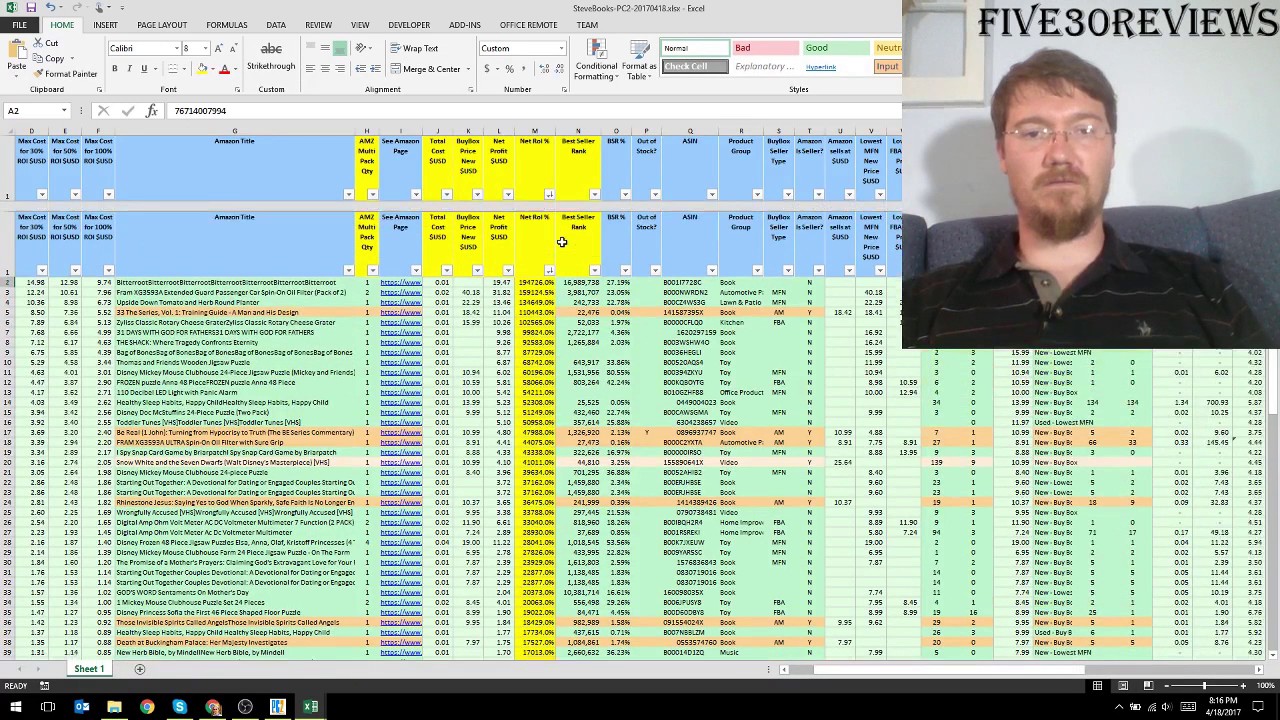Launch the Font dialog box launcher
The image size is (1280, 720).
[237, 90]
